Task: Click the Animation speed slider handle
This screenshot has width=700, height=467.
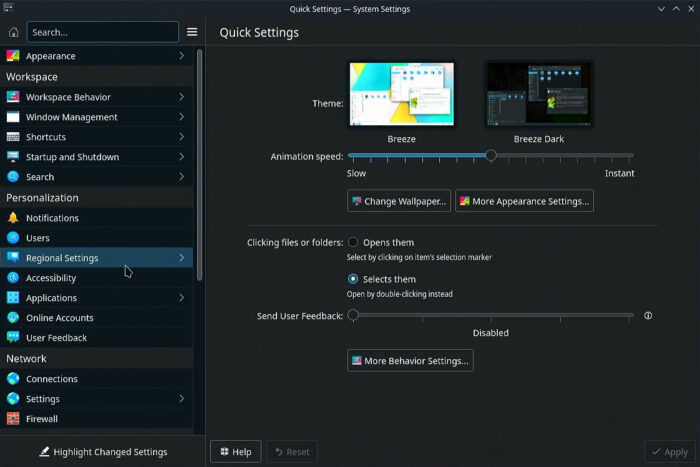Action: tap(491, 155)
